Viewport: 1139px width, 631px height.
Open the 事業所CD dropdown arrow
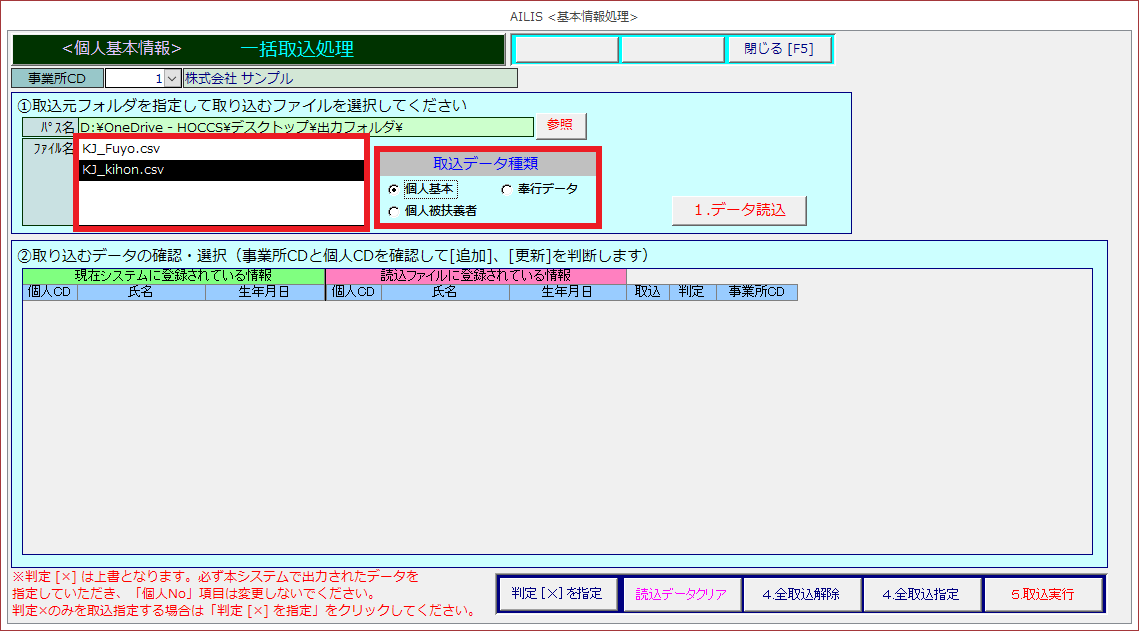tap(171, 78)
